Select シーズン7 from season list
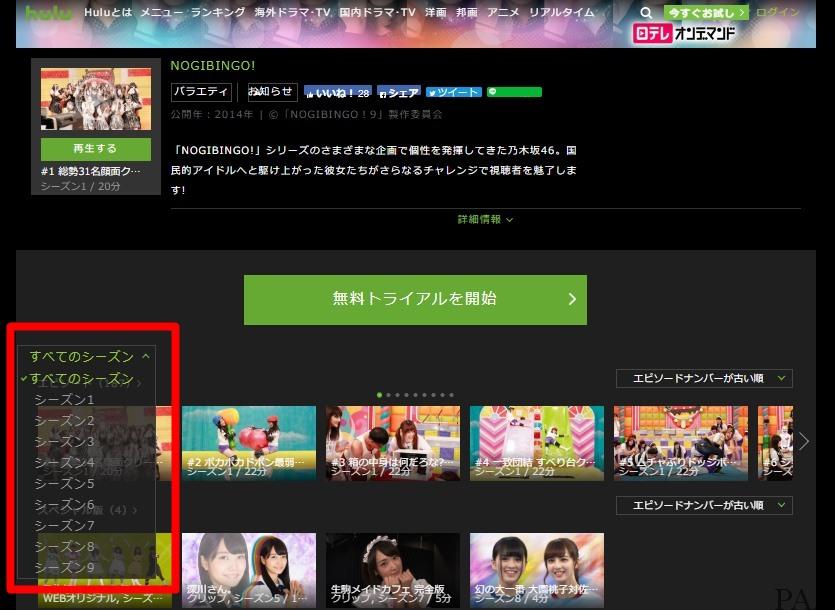 tap(64, 525)
